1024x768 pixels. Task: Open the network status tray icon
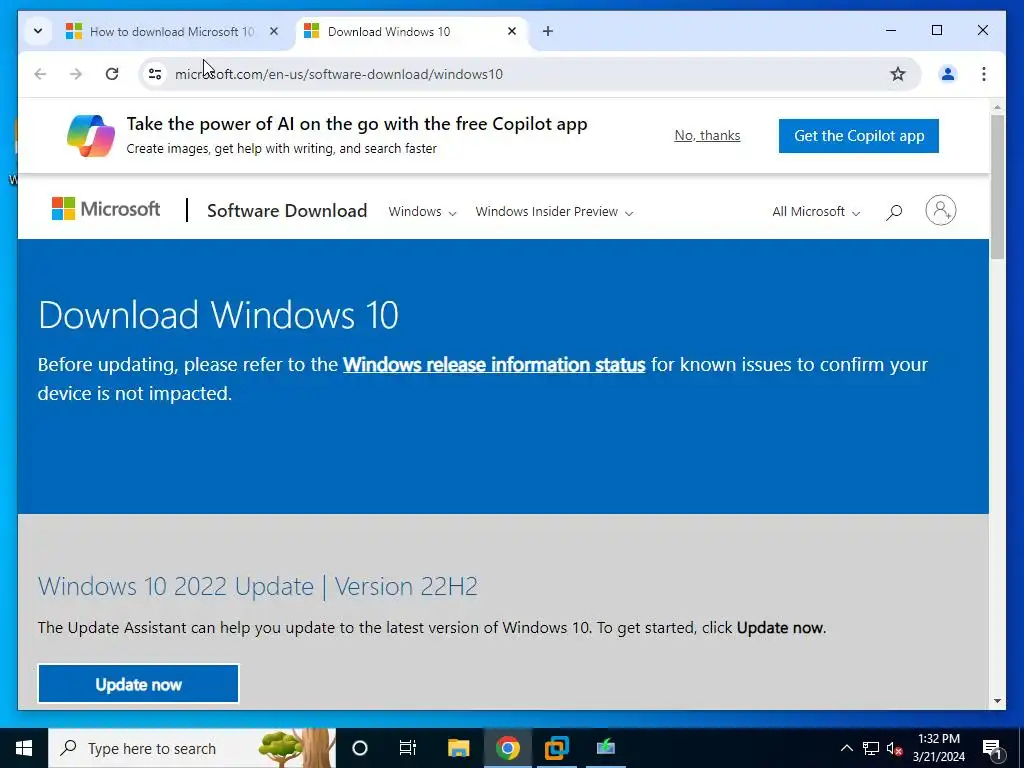(x=871, y=748)
